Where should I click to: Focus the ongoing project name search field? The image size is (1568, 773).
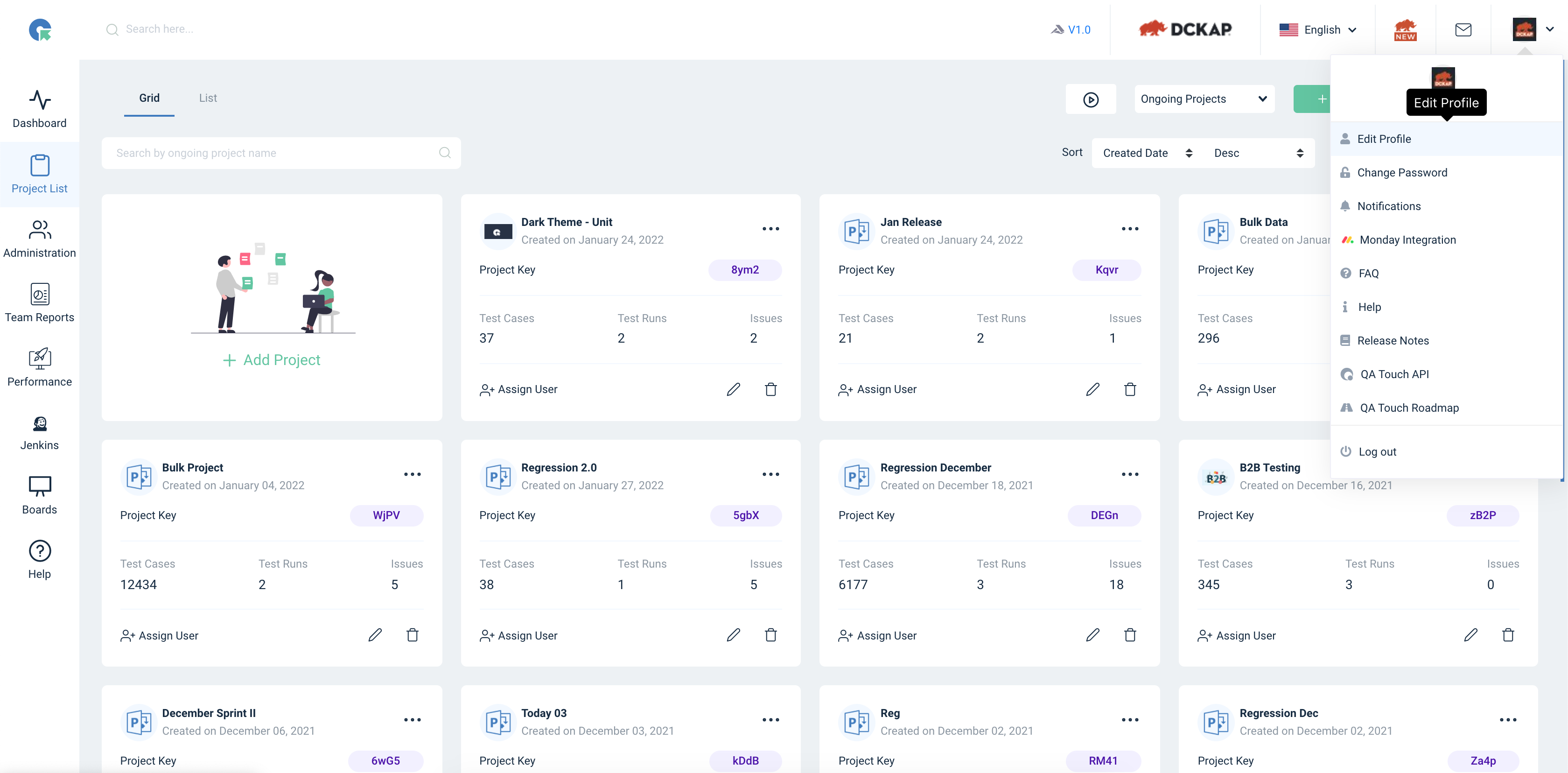[281, 153]
